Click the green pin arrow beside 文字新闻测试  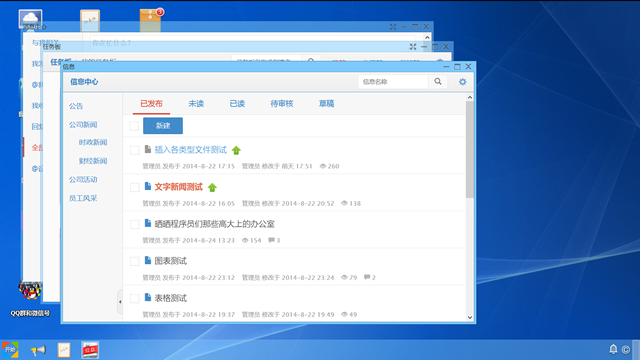(x=212, y=187)
